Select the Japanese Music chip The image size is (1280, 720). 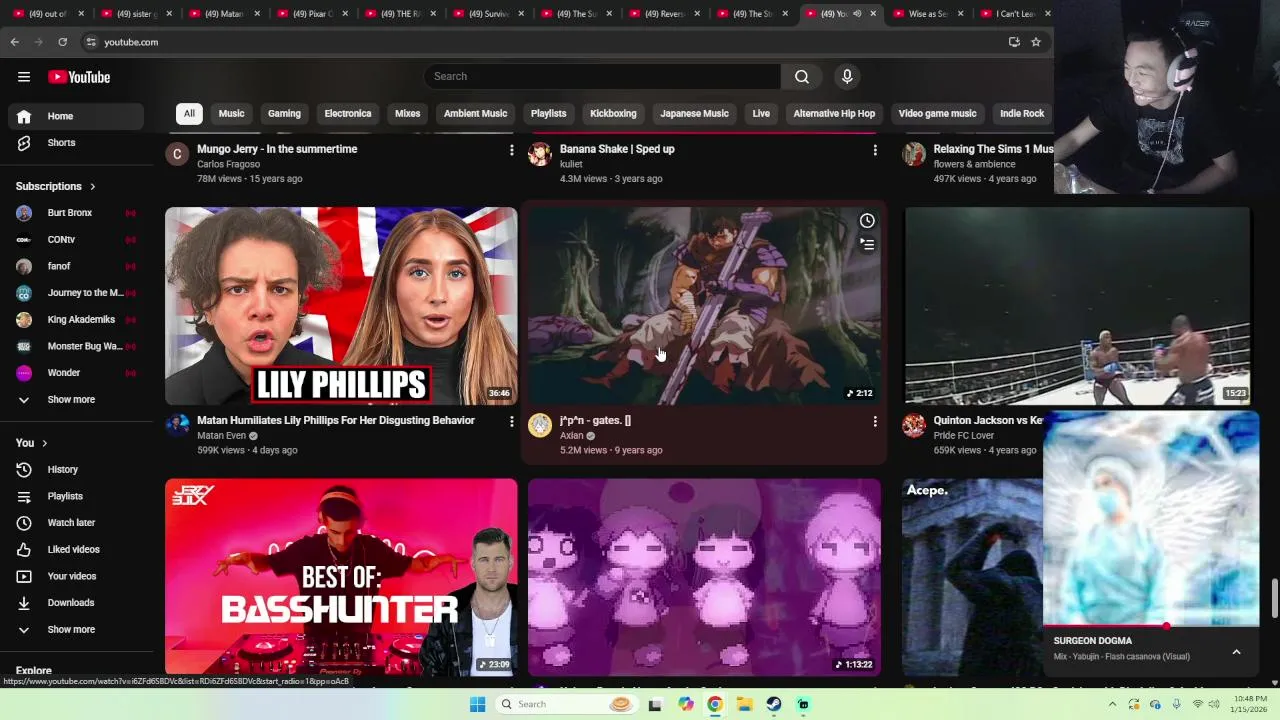coord(694,113)
